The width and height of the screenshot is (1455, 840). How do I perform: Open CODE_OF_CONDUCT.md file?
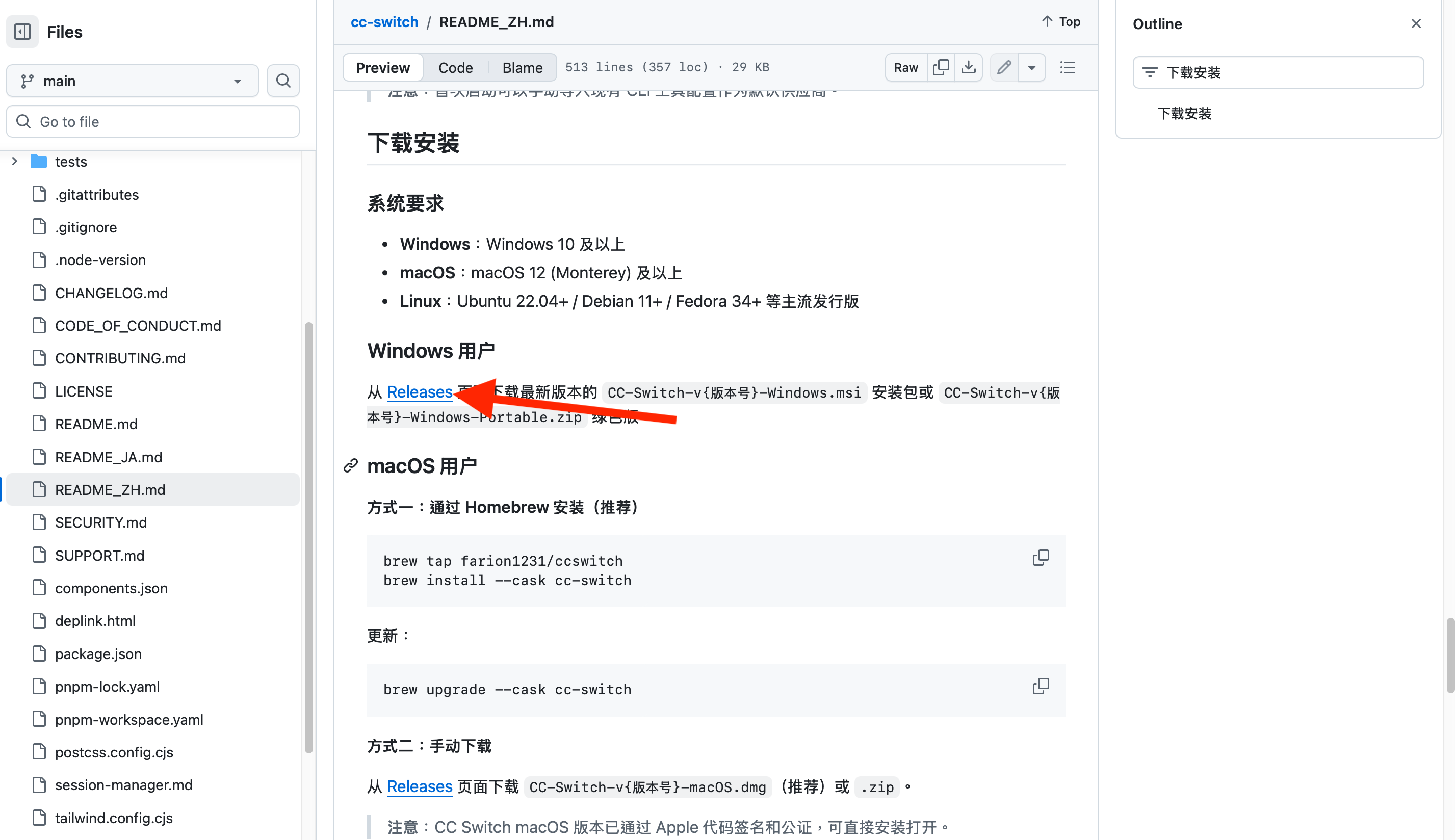pos(138,326)
